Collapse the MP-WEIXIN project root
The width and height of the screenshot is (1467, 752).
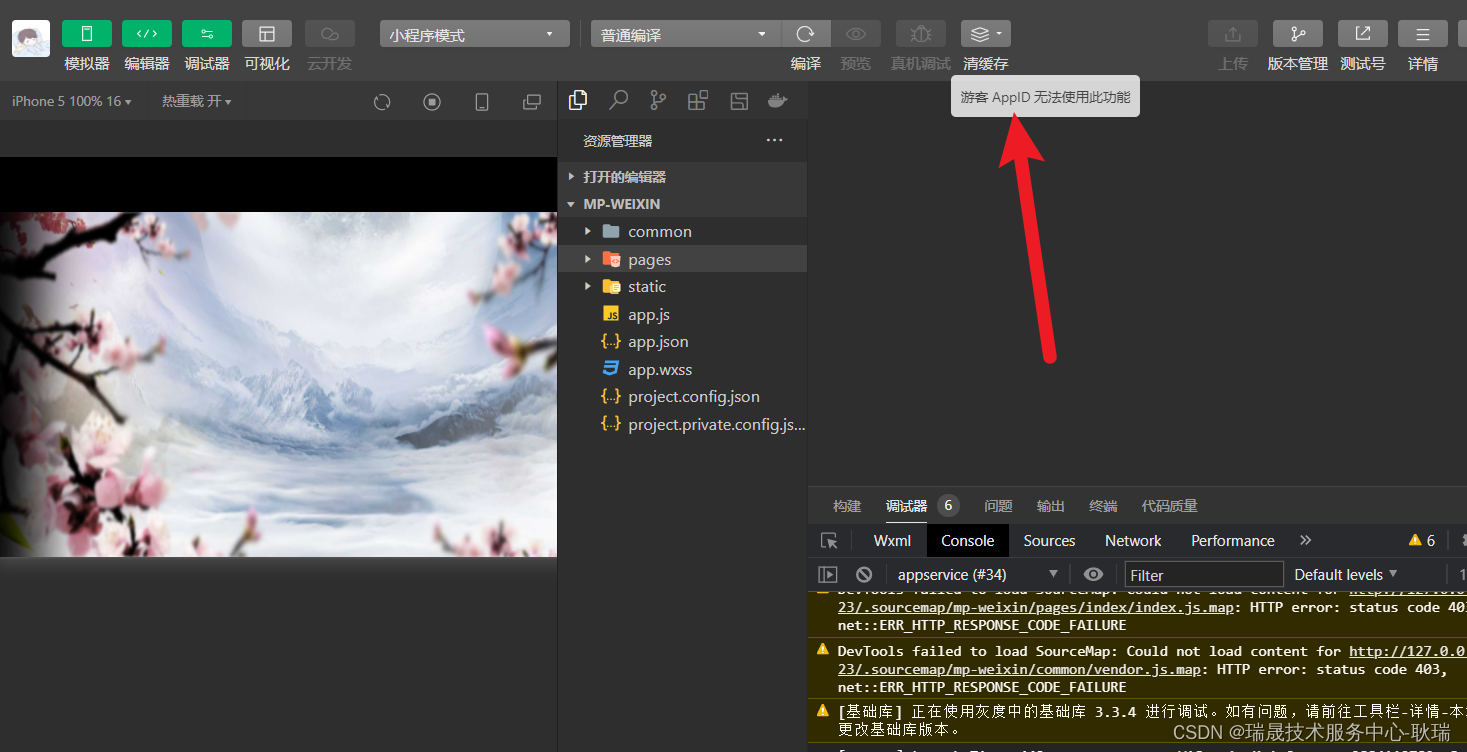pos(683,204)
